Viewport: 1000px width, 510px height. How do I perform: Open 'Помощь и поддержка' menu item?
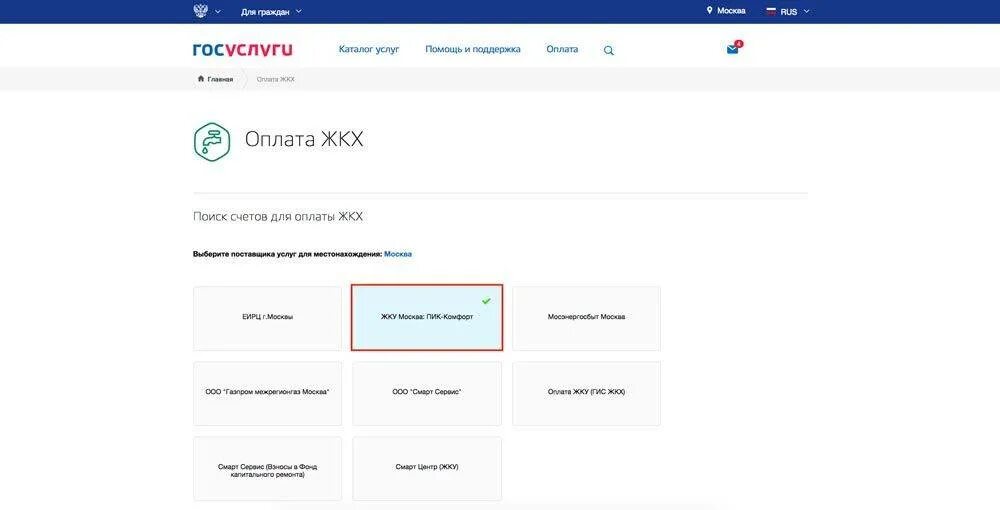point(473,49)
